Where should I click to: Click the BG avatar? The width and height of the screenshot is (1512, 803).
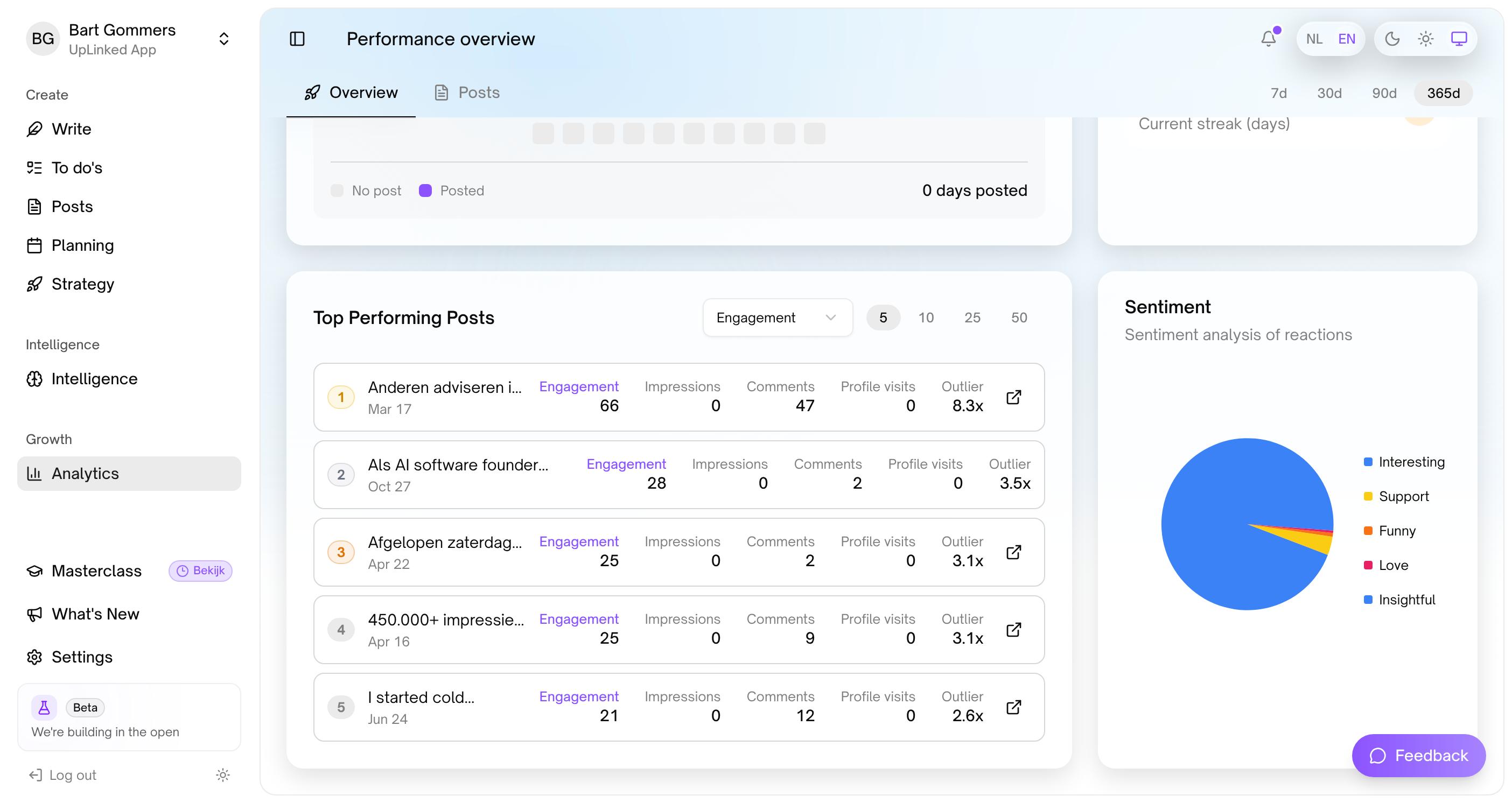coord(43,39)
